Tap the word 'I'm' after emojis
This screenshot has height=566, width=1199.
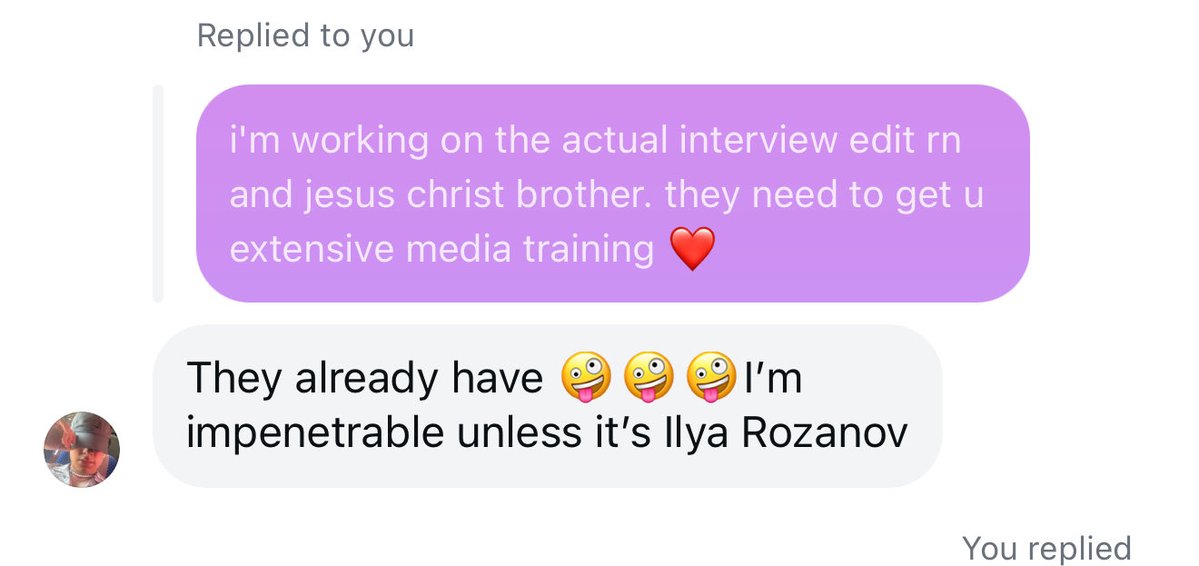point(773,377)
